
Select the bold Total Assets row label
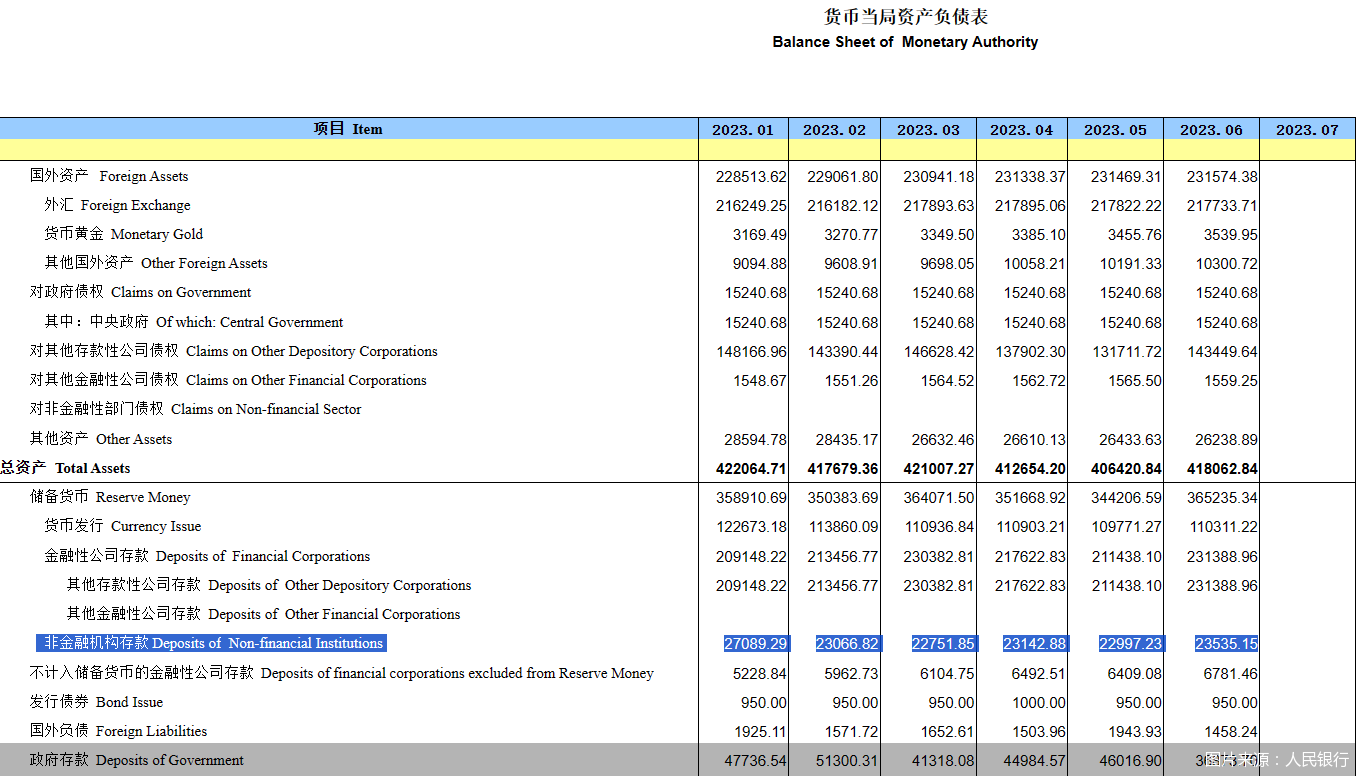66,468
